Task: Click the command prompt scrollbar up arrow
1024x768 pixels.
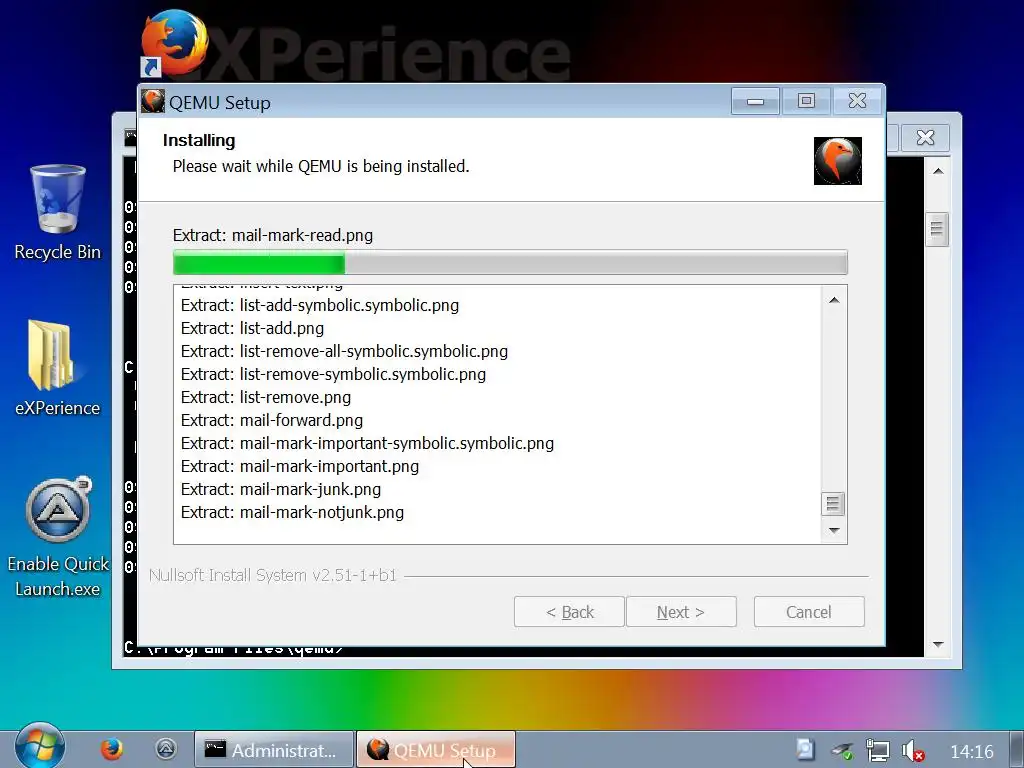Action: click(938, 171)
